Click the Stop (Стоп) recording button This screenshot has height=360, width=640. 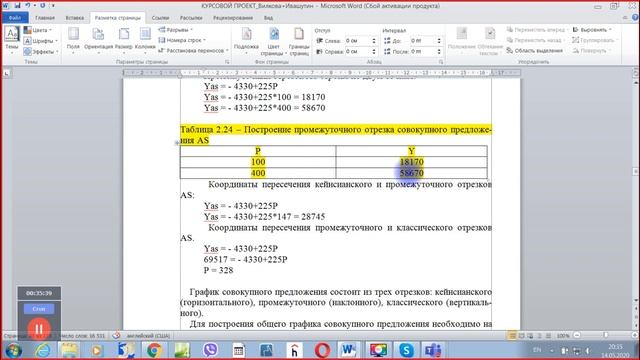coord(39,309)
